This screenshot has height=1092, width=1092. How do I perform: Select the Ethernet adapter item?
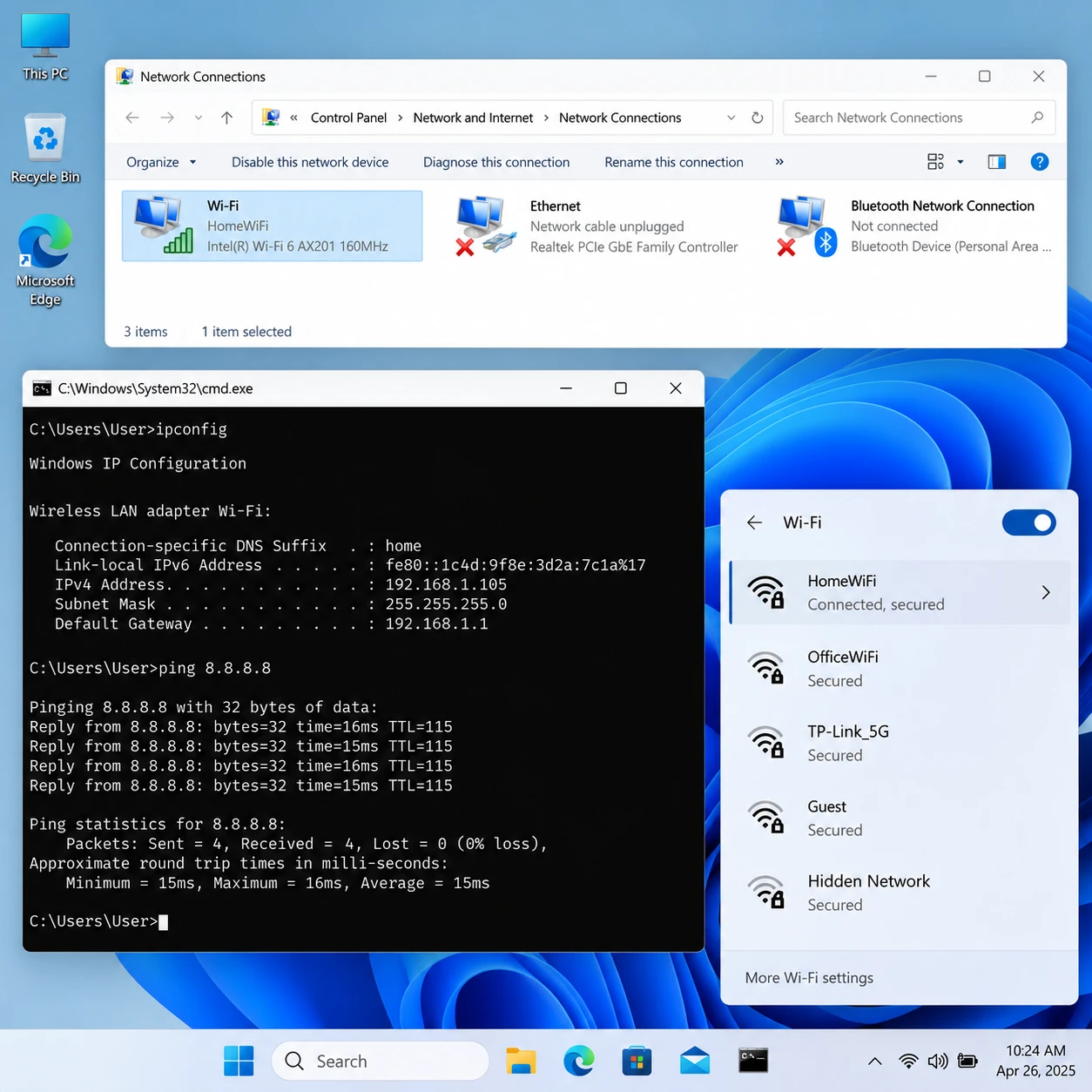click(597, 226)
